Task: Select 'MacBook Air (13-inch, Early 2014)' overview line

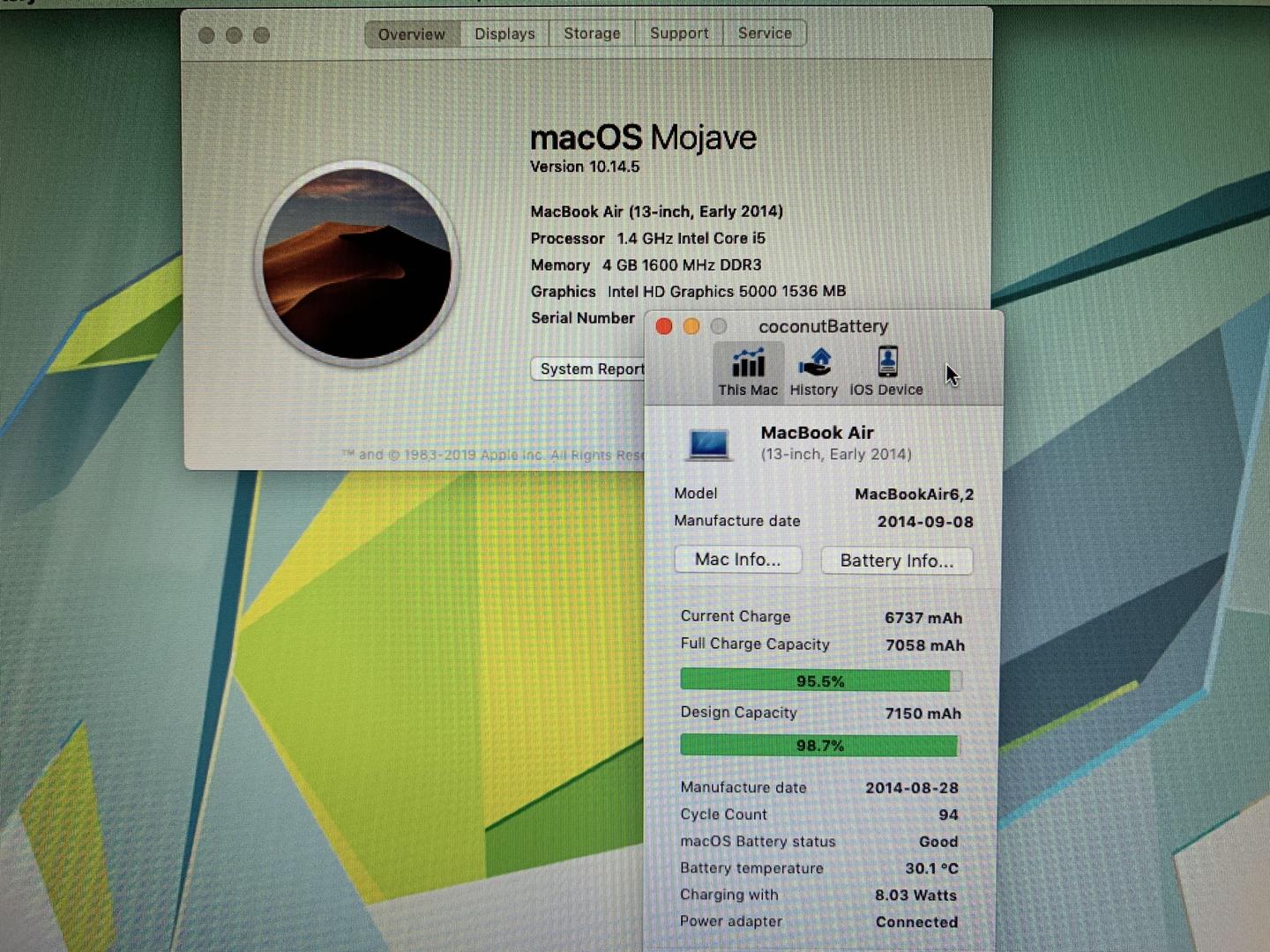Action: (657, 212)
